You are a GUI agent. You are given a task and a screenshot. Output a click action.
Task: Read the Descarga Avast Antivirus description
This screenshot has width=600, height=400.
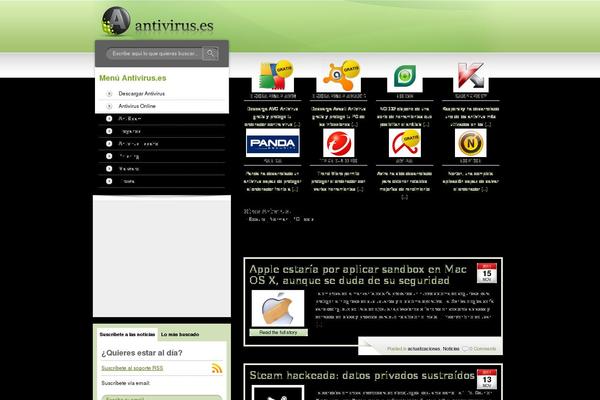coord(339,116)
